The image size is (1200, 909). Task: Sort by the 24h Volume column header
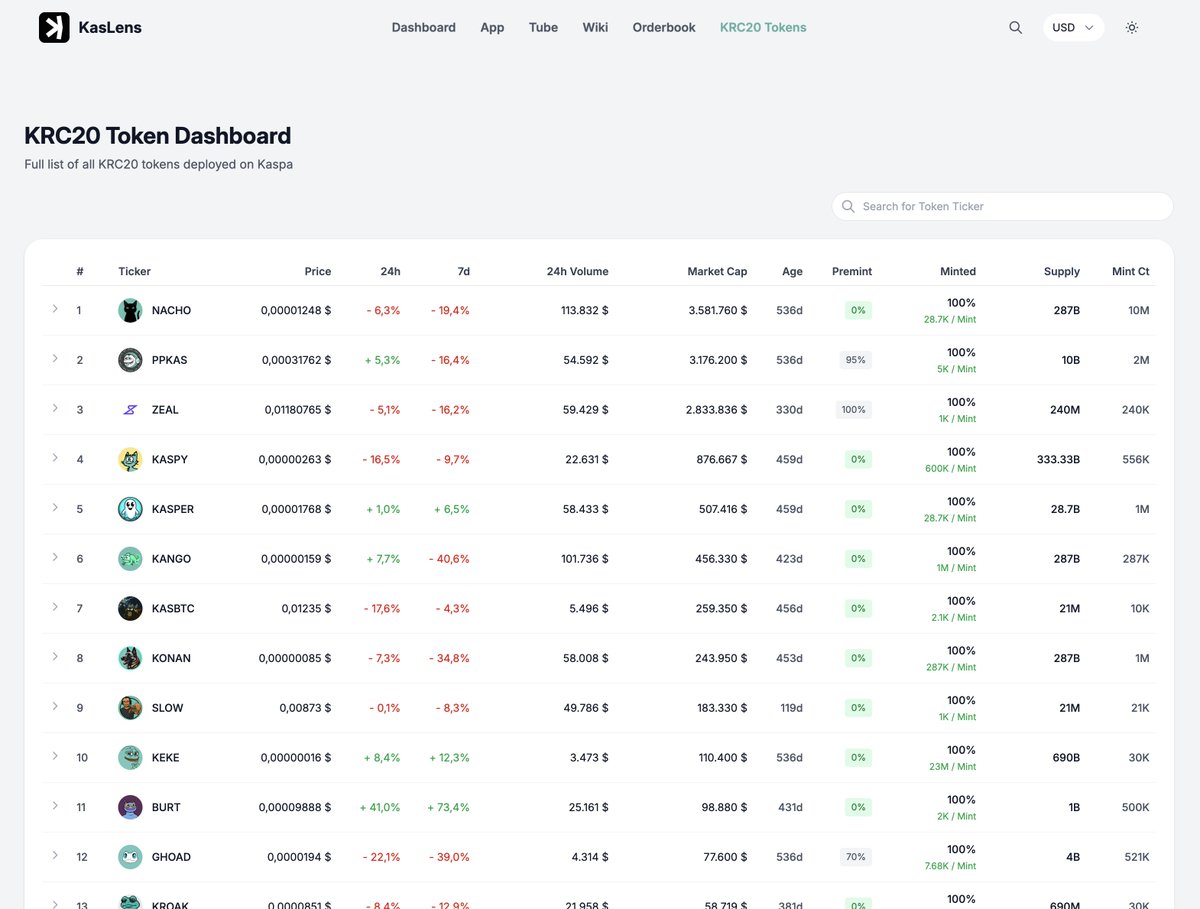tap(577, 271)
